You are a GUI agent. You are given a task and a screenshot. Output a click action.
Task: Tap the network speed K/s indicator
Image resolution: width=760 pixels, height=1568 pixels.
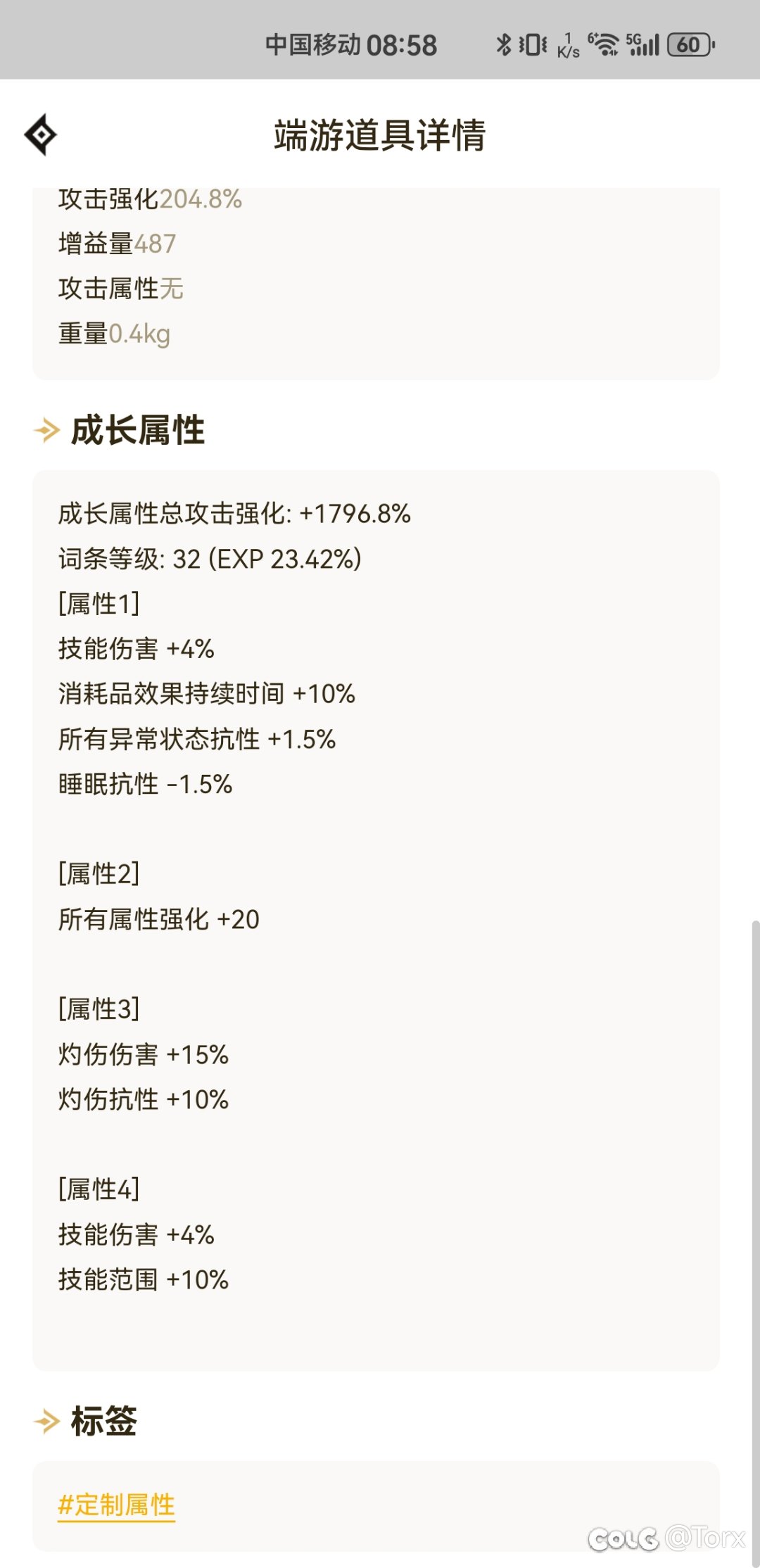[568, 46]
